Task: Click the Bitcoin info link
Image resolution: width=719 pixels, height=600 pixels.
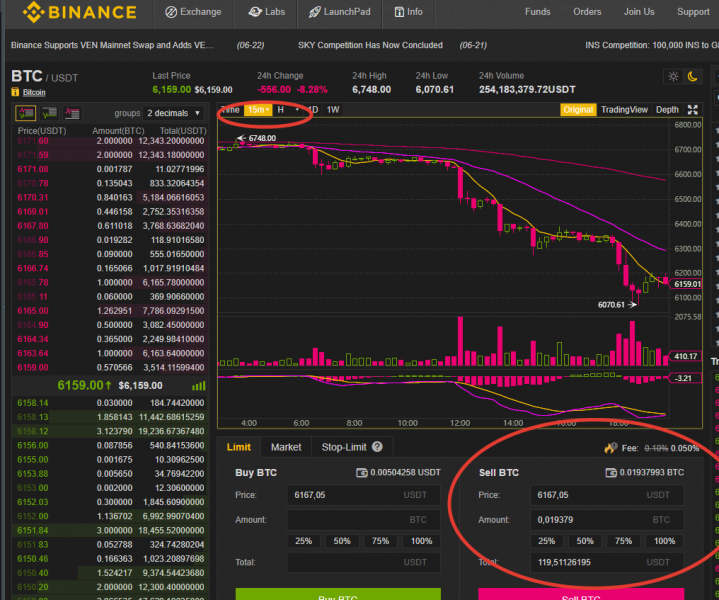Action: (x=34, y=92)
